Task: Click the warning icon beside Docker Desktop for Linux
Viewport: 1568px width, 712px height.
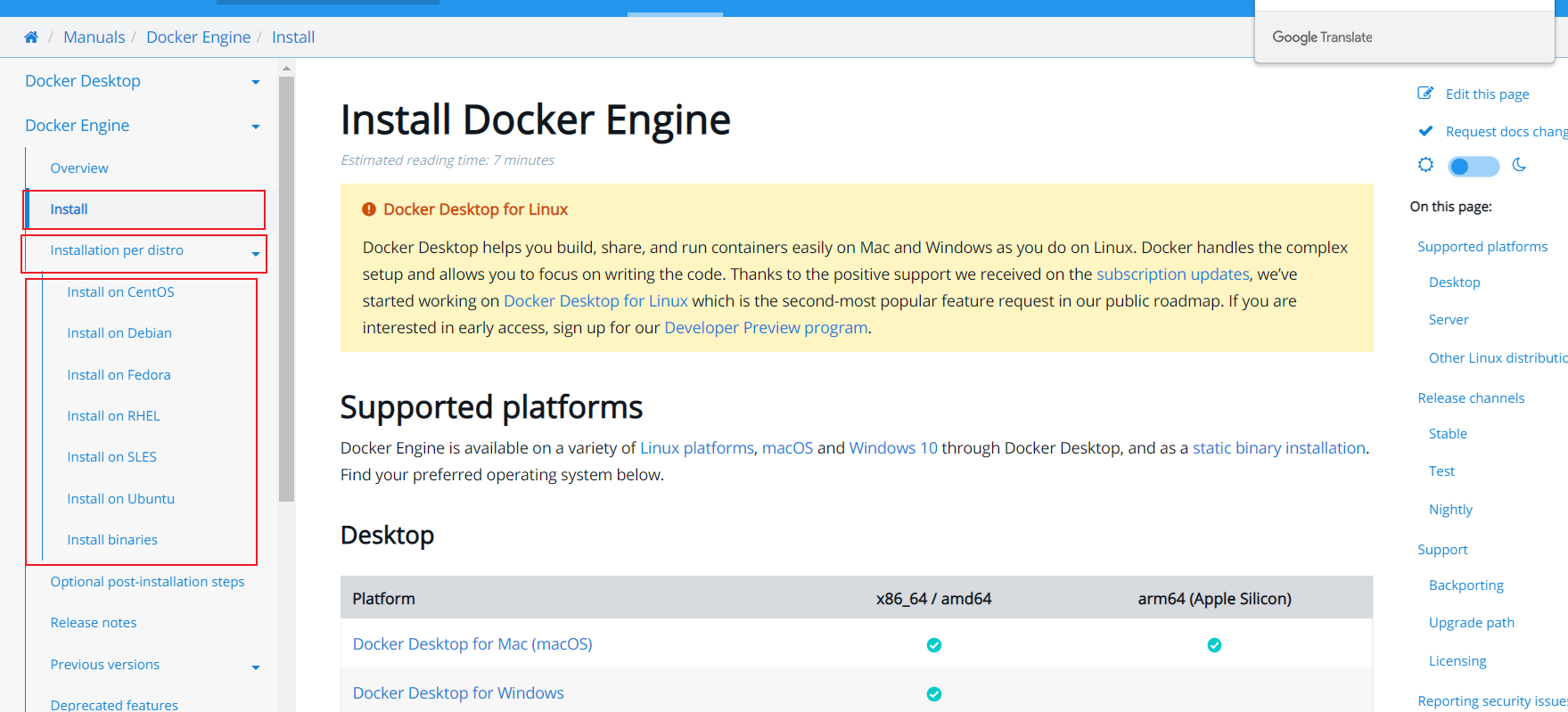Action: (x=368, y=209)
